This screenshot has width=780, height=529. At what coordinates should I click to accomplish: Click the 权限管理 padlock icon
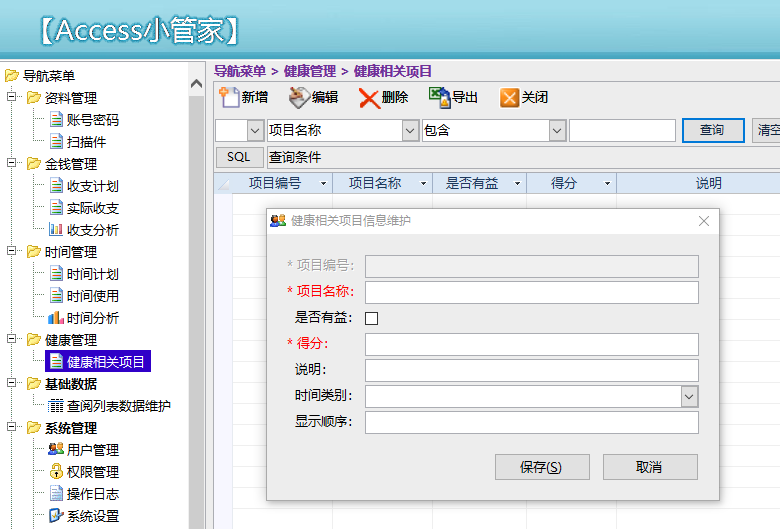click(56, 471)
